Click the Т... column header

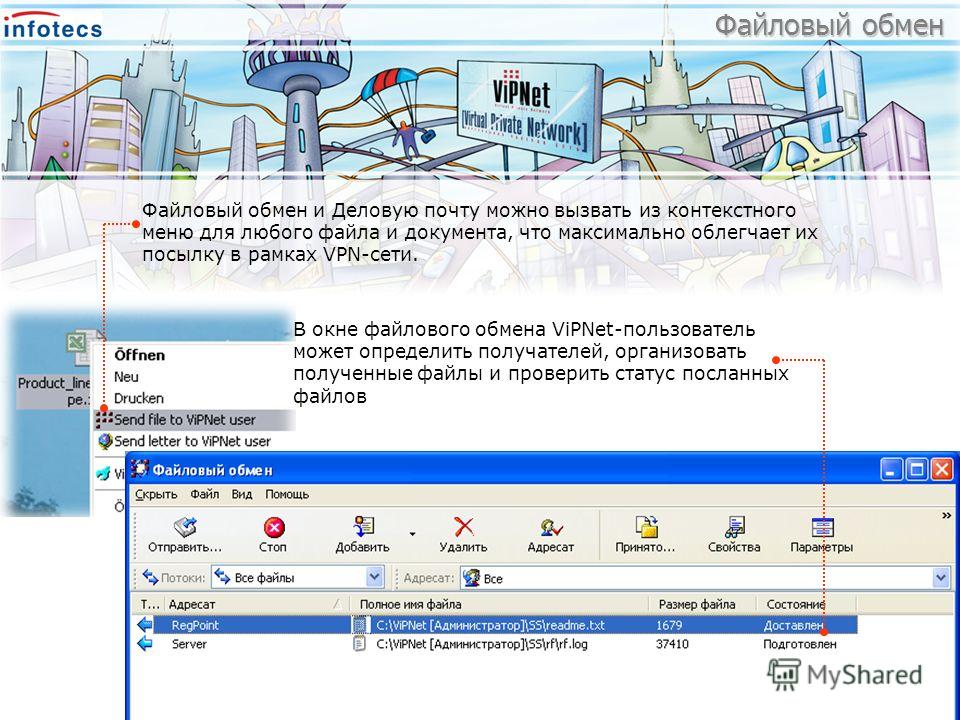coord(149,604)
